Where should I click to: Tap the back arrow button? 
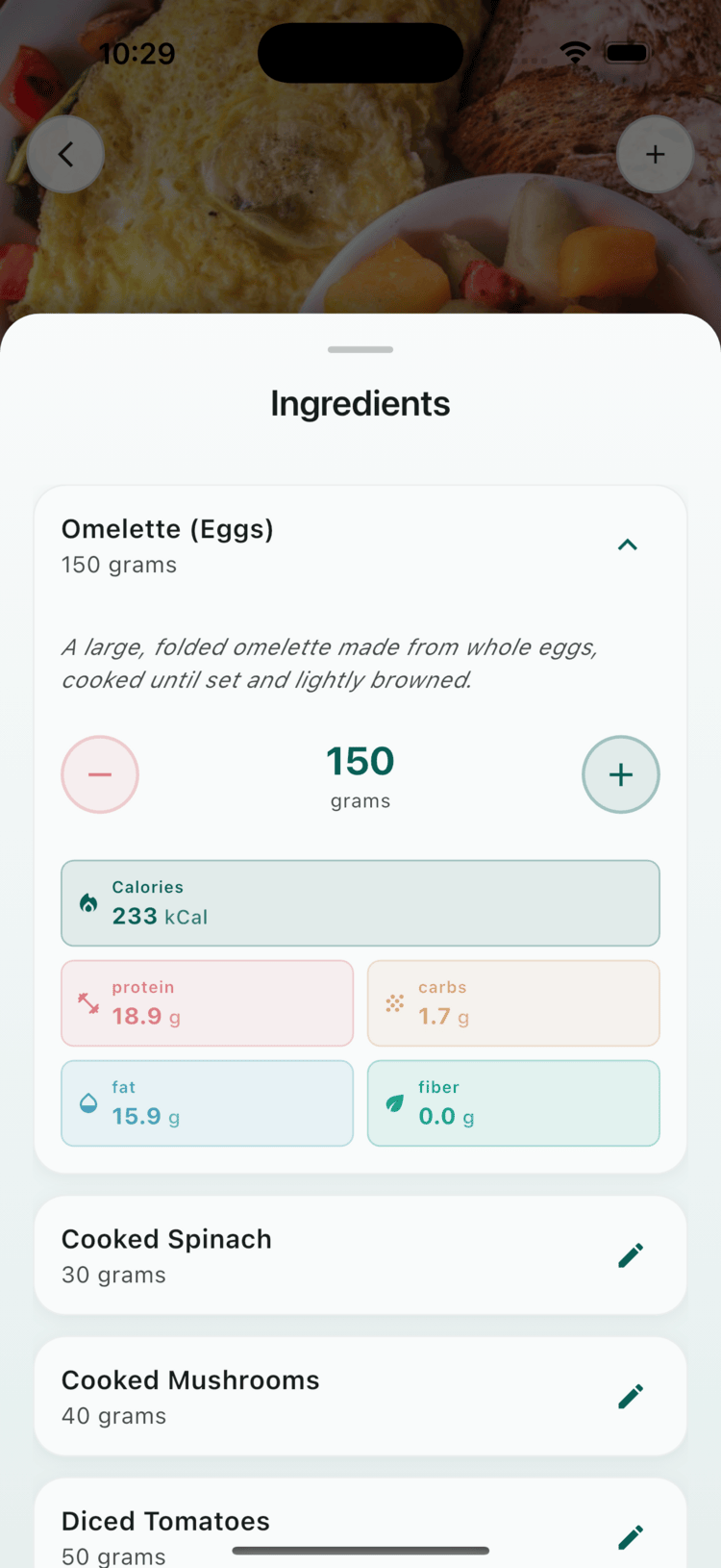click(x=65, y=155)
